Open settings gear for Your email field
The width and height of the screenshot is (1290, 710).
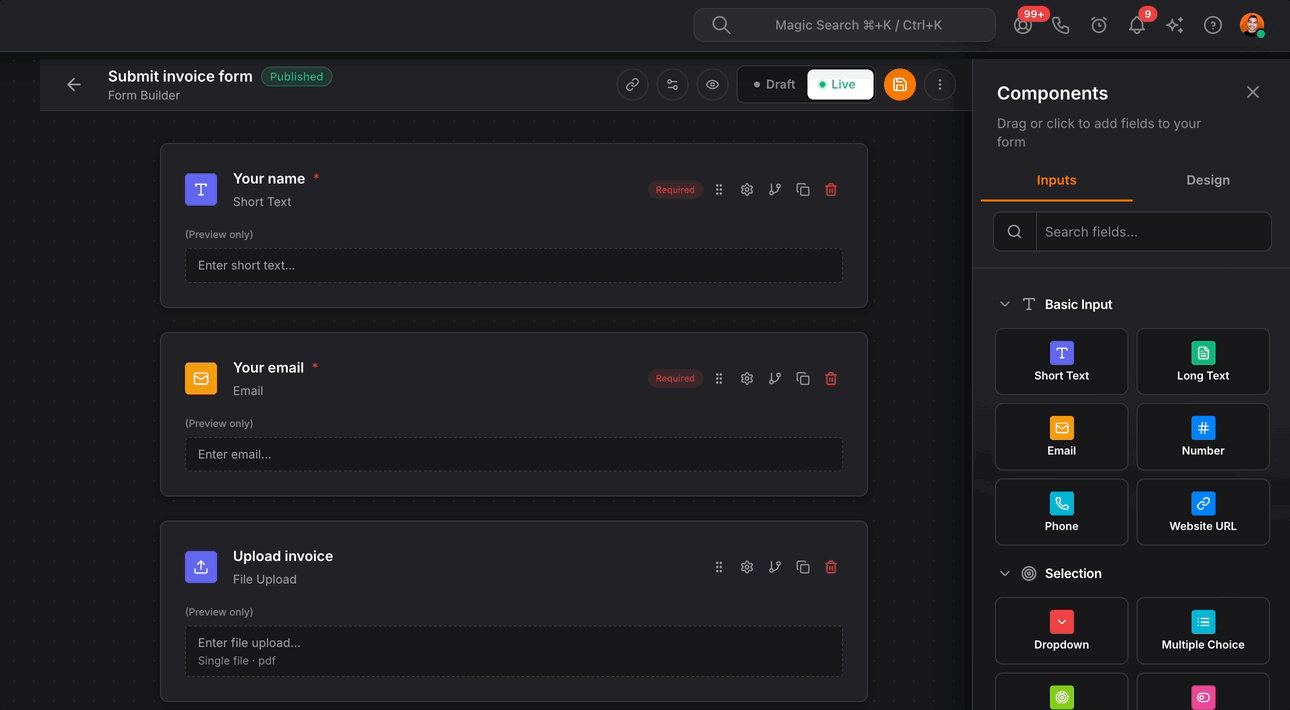point(746,379)
